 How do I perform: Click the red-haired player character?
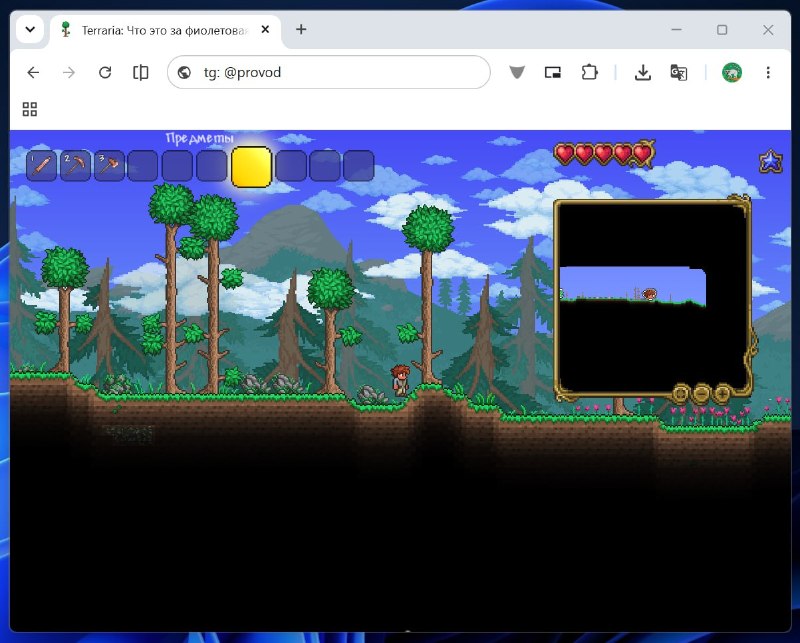(400, 380)
